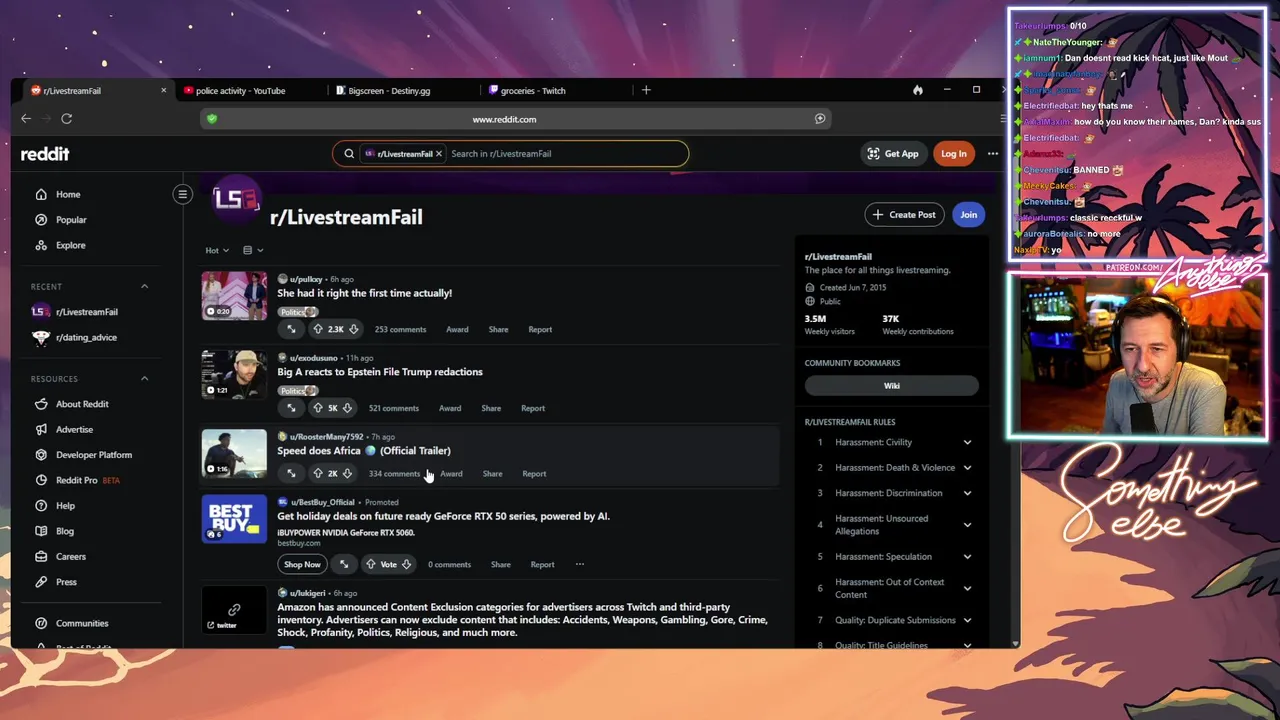The image size is (1280, 720).
Task: Click the www.reddit.com address bar
Action: (504, 119)
